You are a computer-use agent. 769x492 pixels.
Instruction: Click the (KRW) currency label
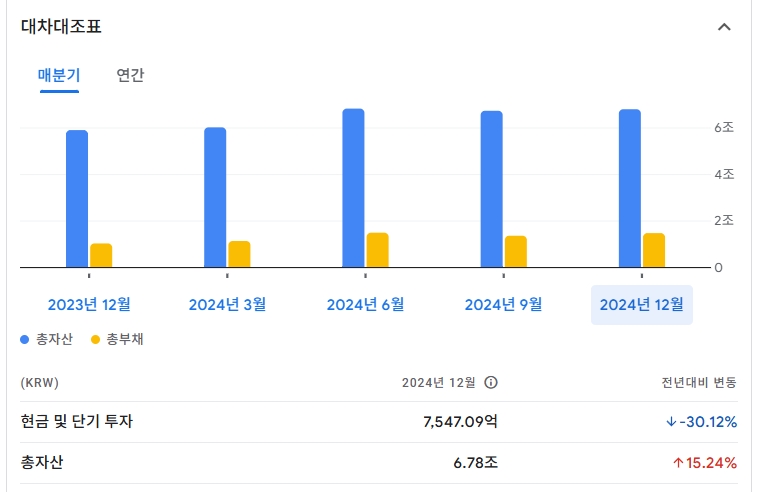(x=40, y=383)
